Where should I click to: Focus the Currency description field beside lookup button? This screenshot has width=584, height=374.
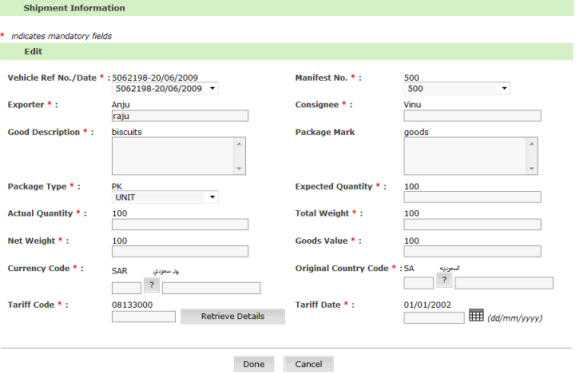211,288
